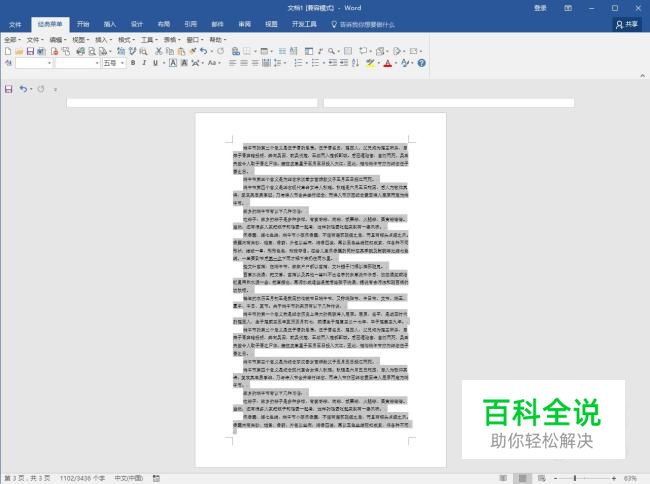Click the lightbulb Tell Me search box
Screen dimensions: 650x484
362,24
